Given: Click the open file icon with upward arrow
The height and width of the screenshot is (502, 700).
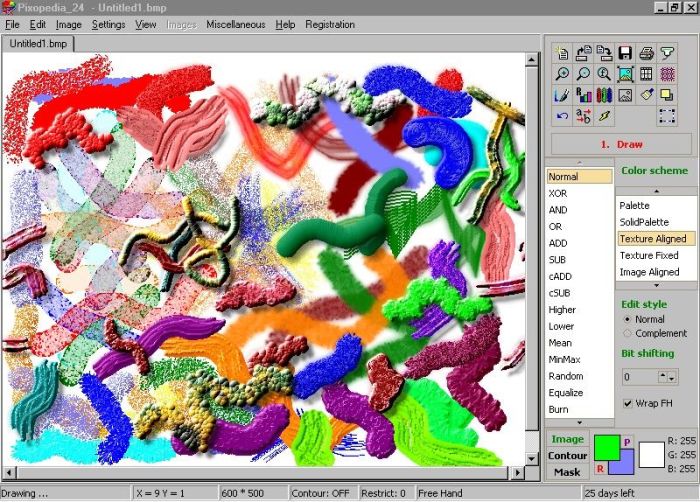Looking at the screenshot, I should click(583, 53).
